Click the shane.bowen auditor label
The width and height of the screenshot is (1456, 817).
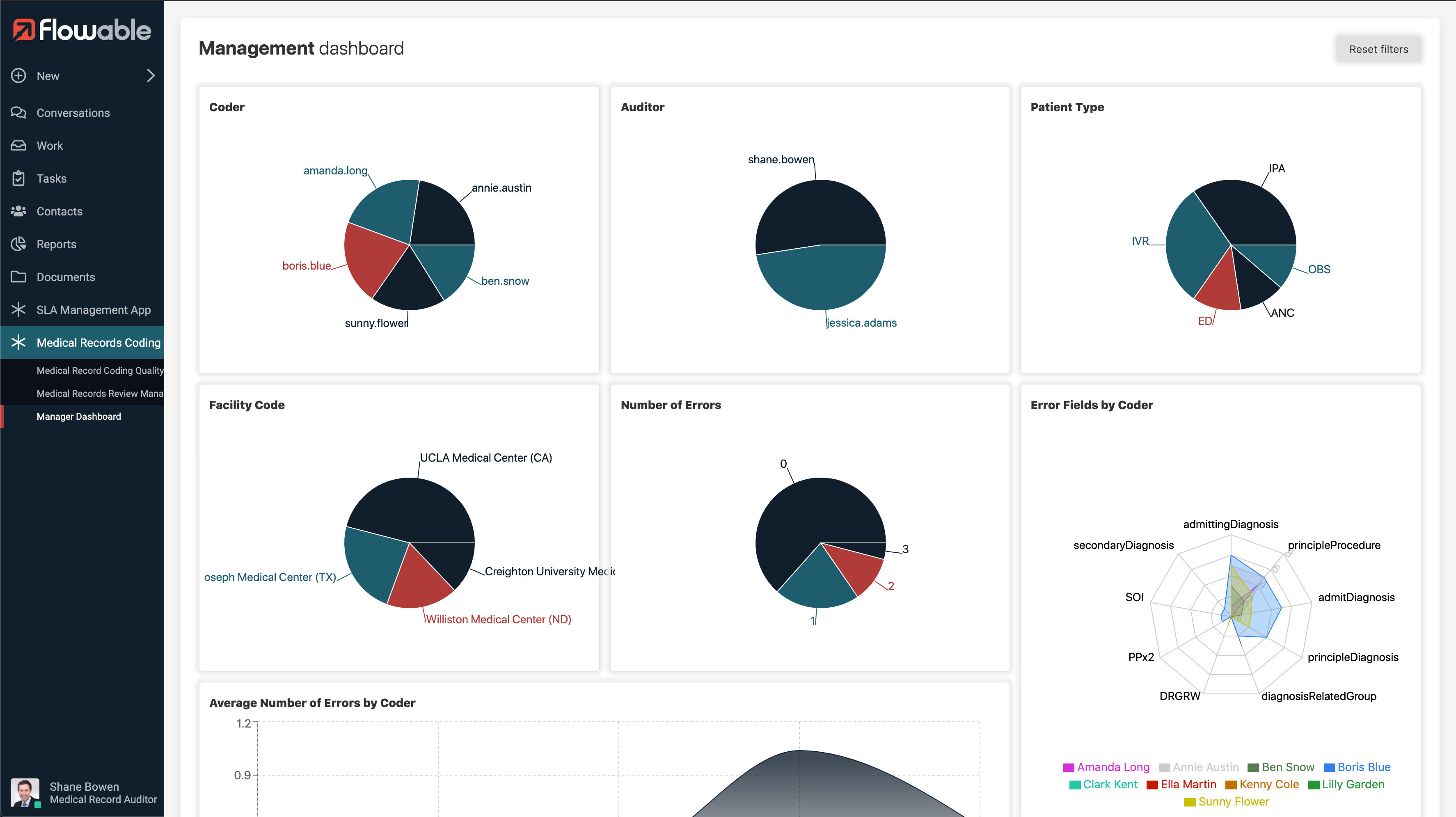point(781,159)
